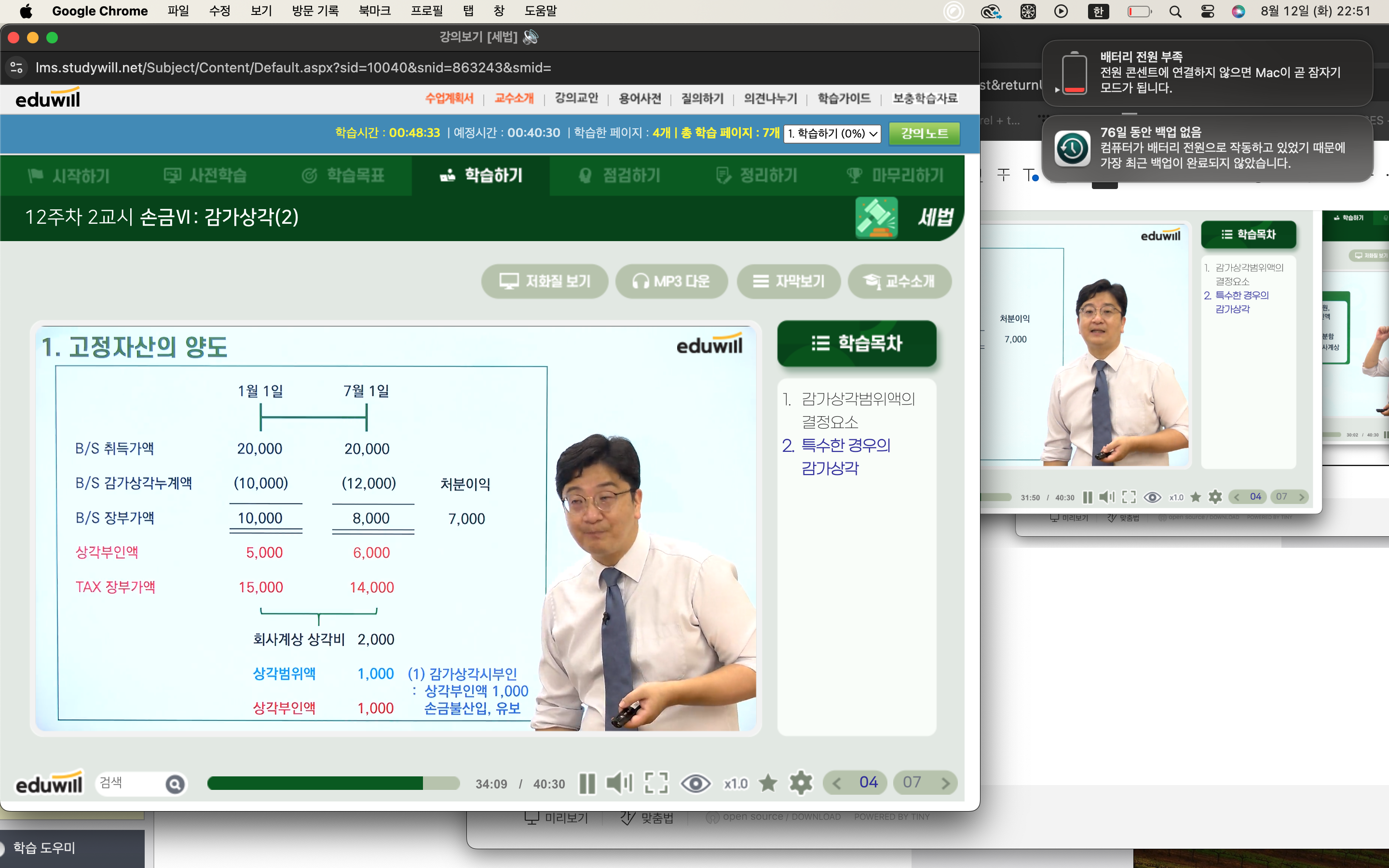The width and height of the screenshot is (1389, 868).
Task: Open the 북마크 menu
Action: [374, 11]
